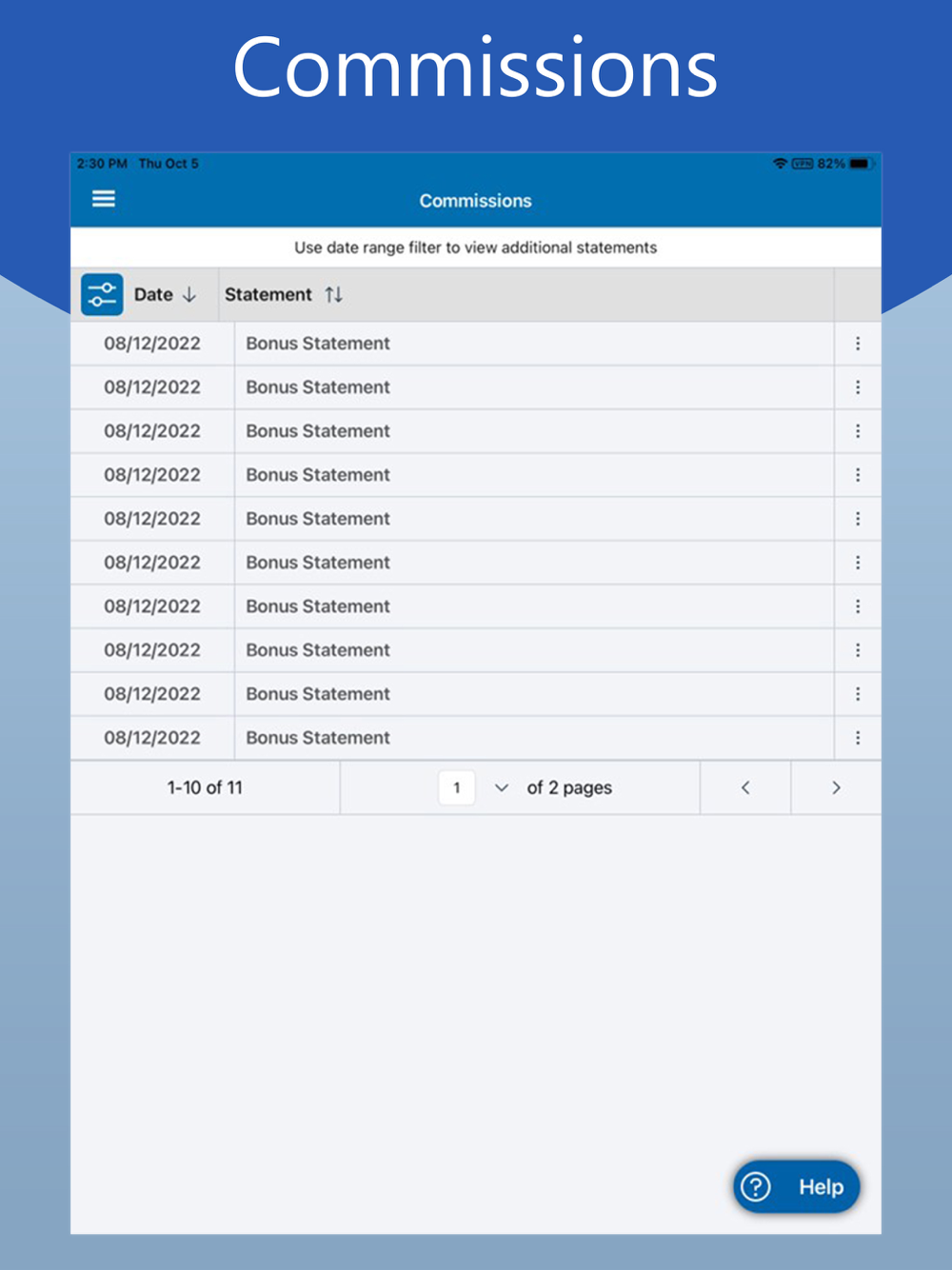Go to the next page
The image size is (952, 1270).
836,787
